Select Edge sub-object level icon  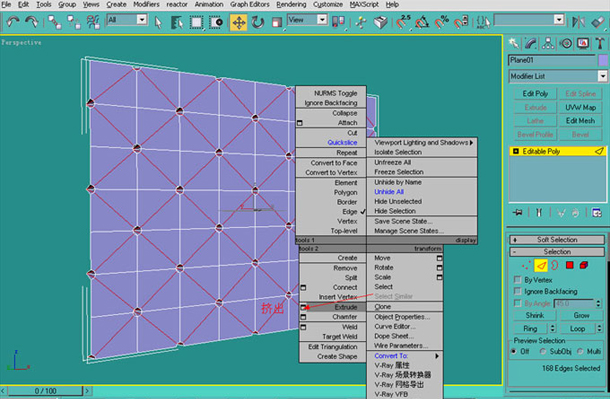pyautogui.click(x=541, y=266)
